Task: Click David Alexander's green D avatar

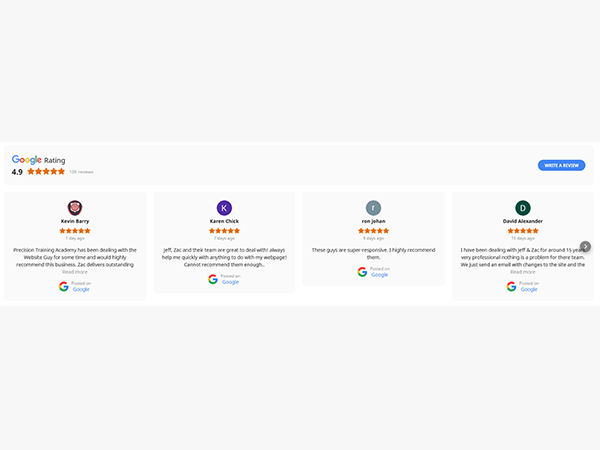Action: [523, 208]
